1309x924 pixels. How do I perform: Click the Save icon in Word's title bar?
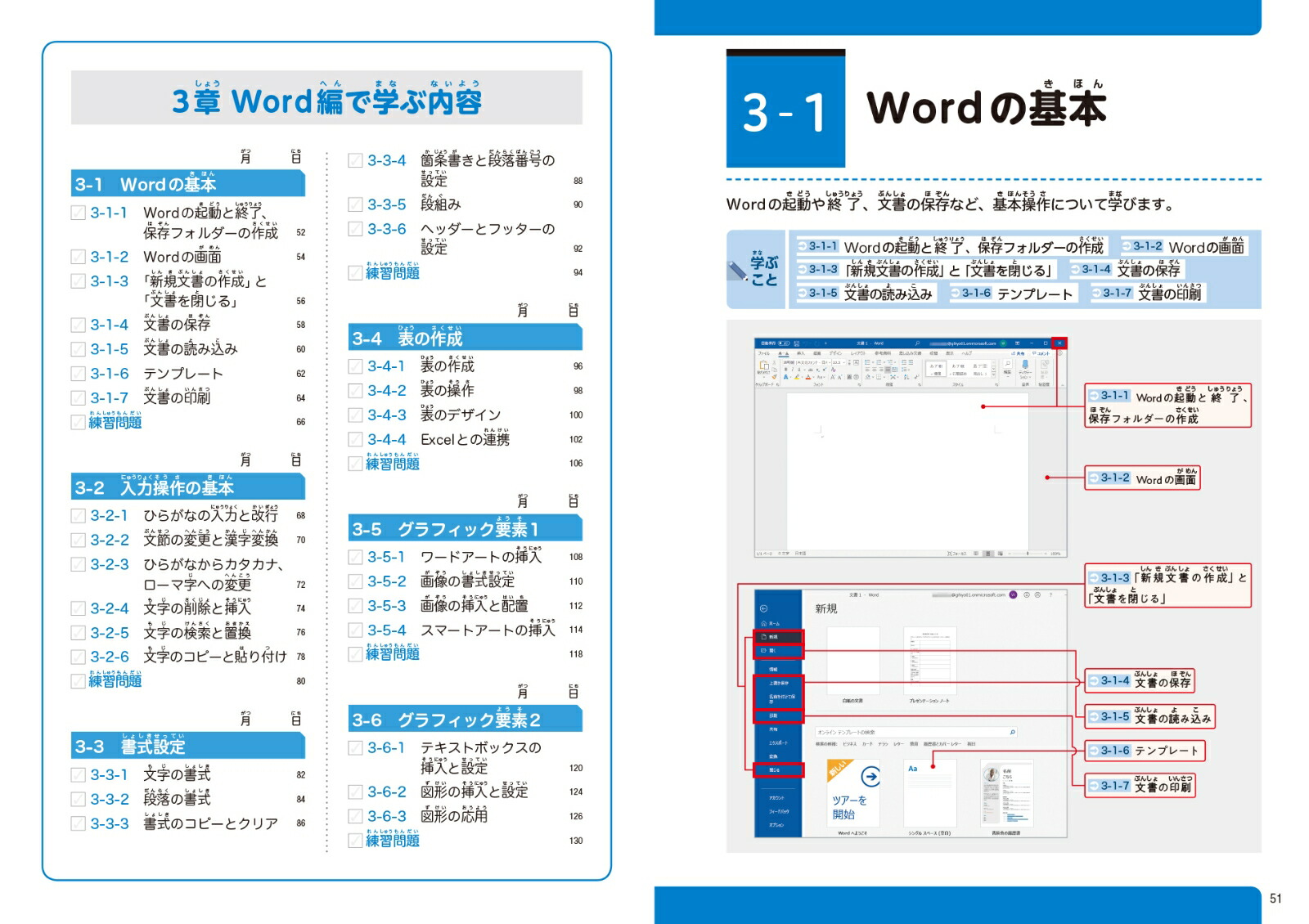pos(797,343)
